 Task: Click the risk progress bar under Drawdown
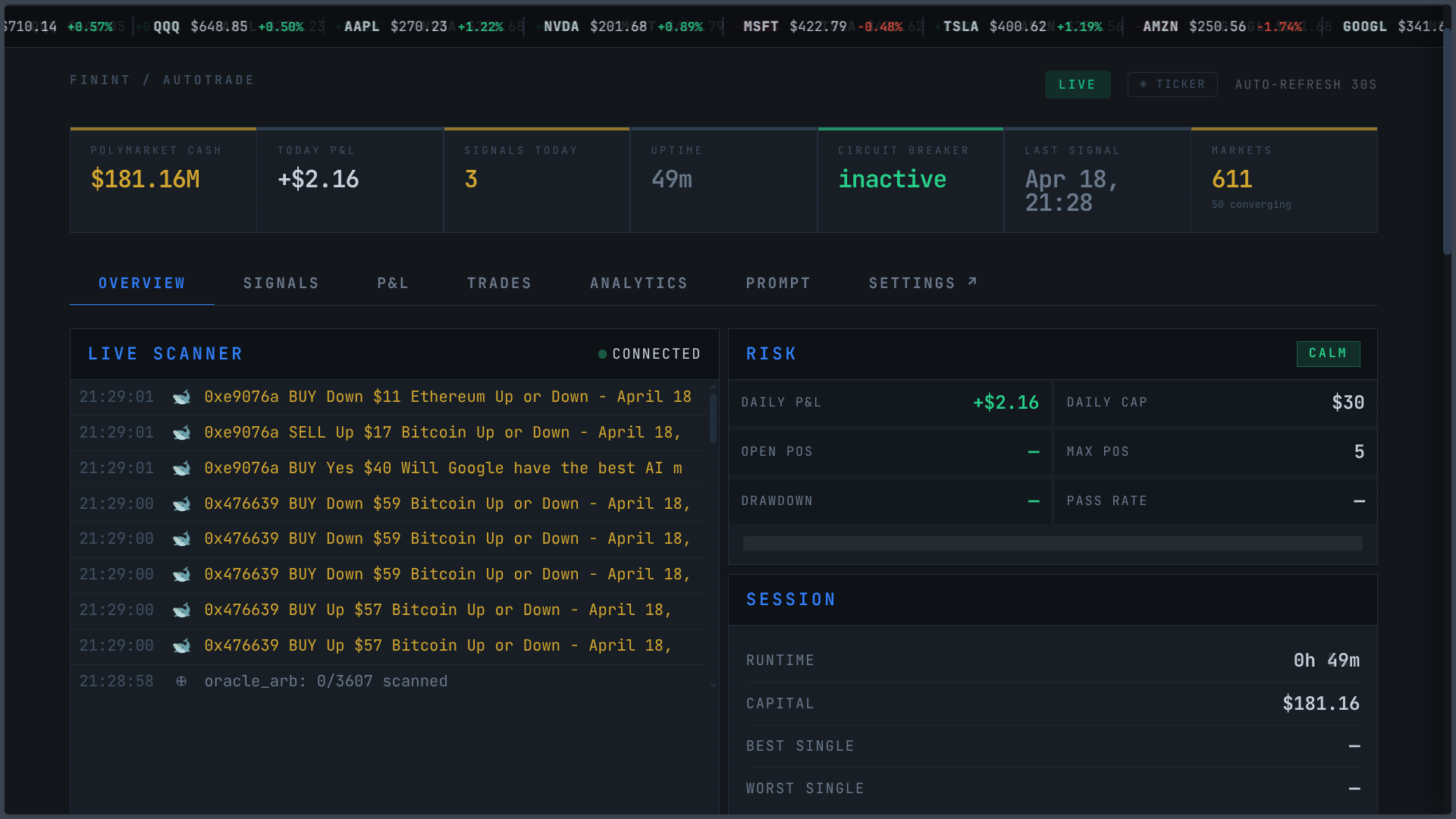[x=1052, y=543]
